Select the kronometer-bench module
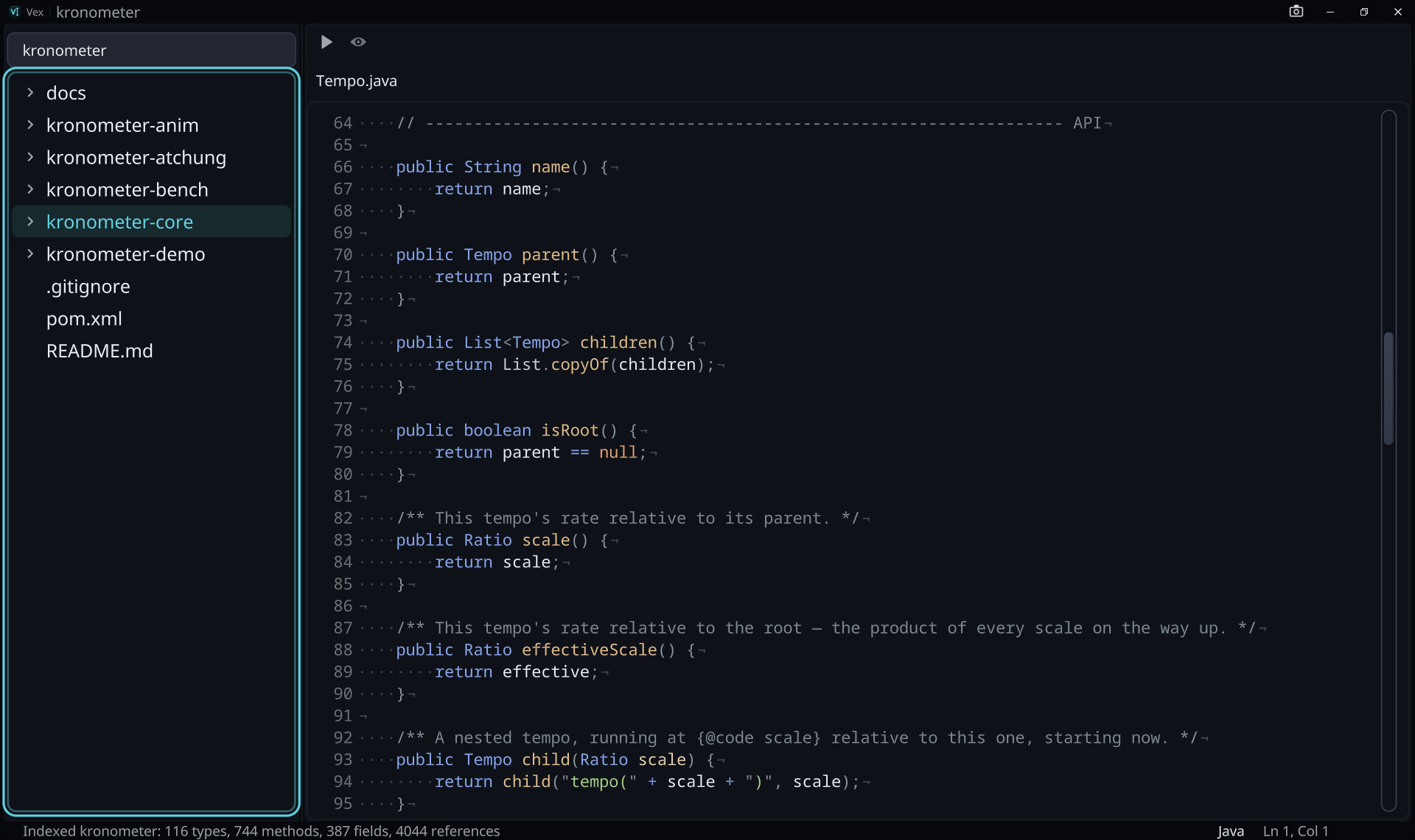Viewport: 1415px width, 840px height. (152, 189)
